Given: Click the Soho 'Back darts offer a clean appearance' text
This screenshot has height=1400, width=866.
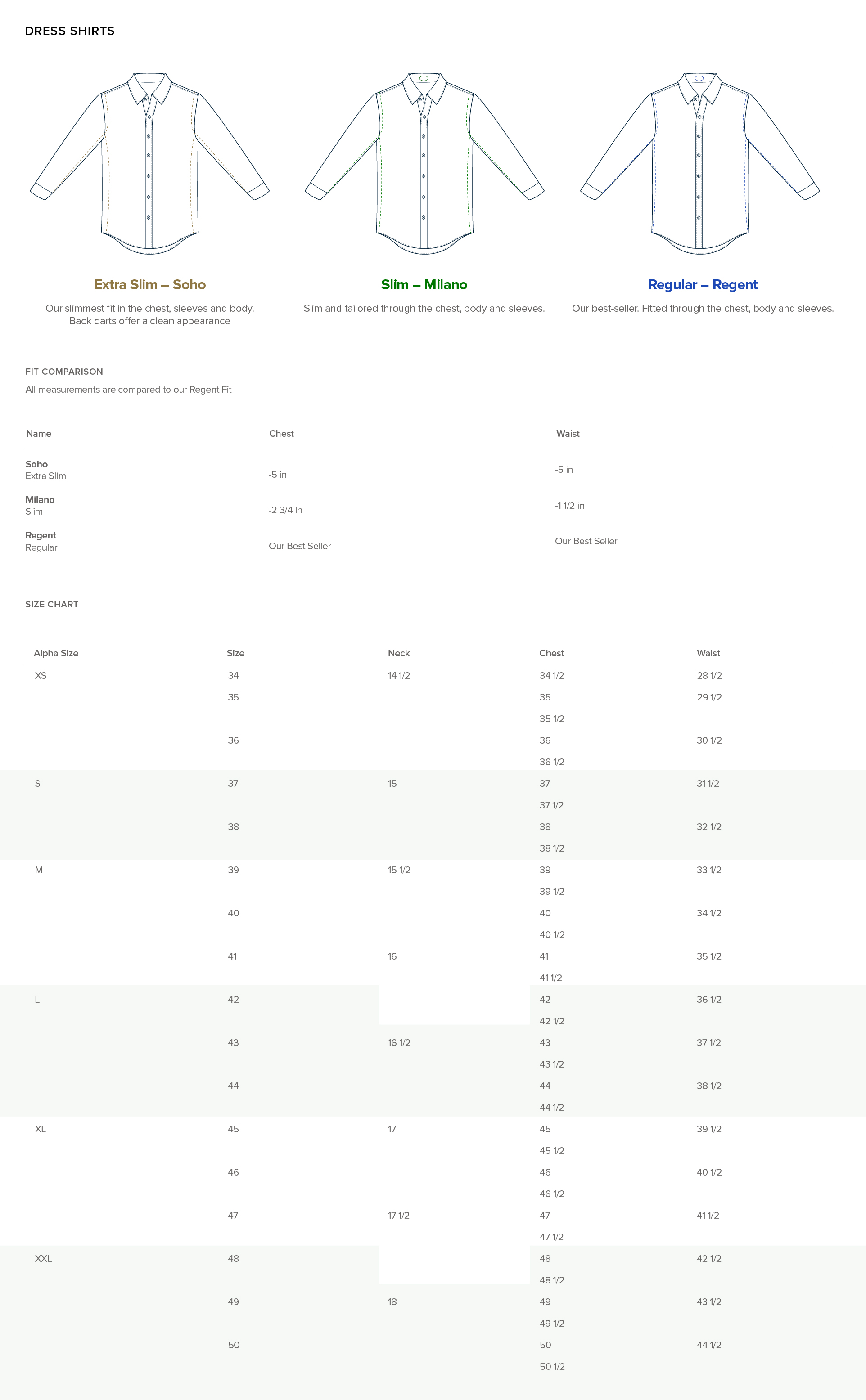Looking at the screenshot, I should pos(149,320).
